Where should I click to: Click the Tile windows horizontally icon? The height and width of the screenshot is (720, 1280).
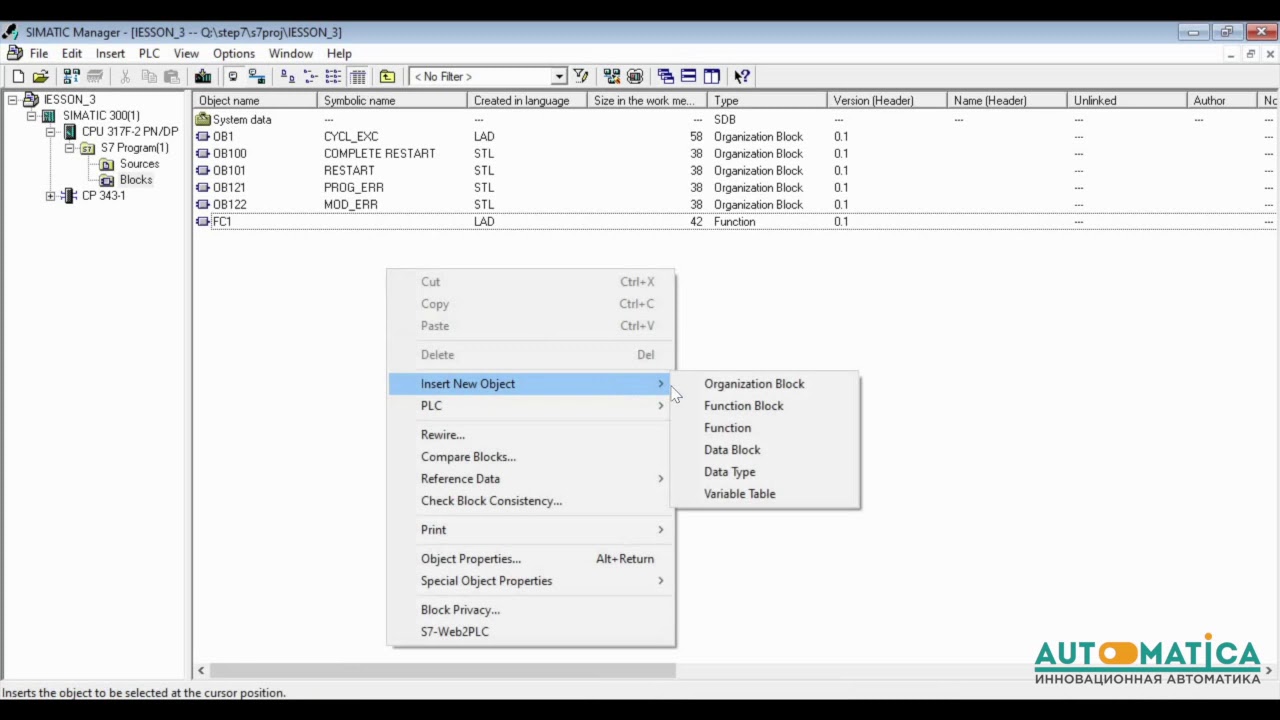click(x=688, y=76)
